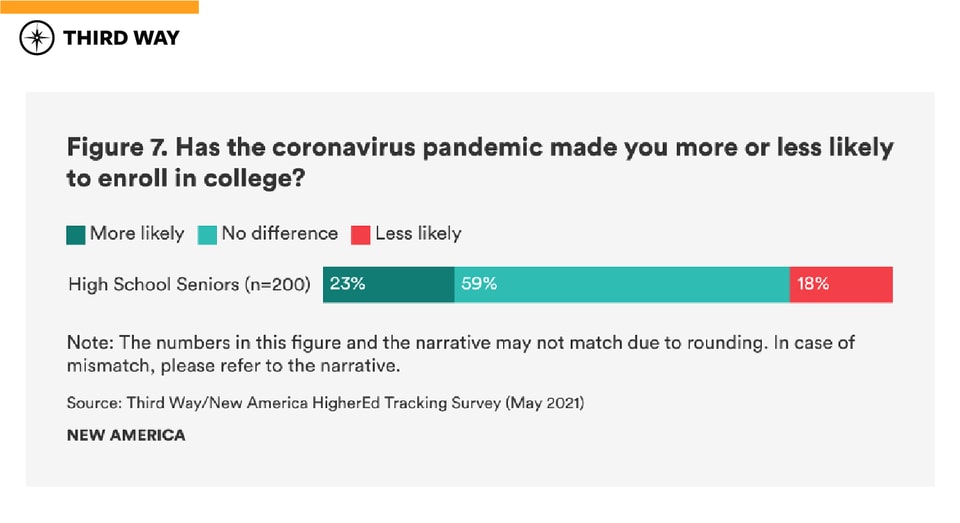
Task: Click the 59% value label
Action: [x=479, y=284]
